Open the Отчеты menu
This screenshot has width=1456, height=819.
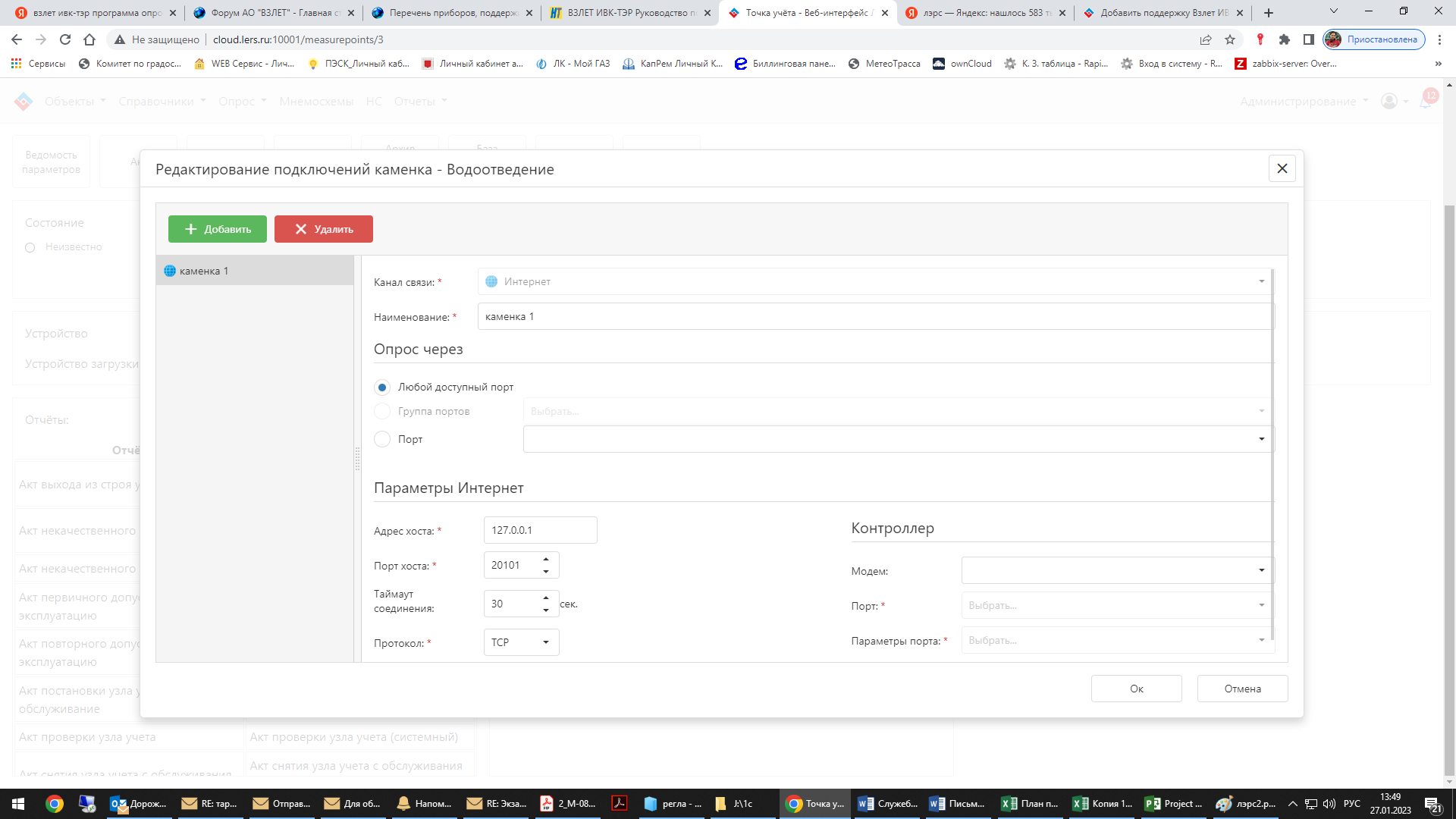point(420,101)
